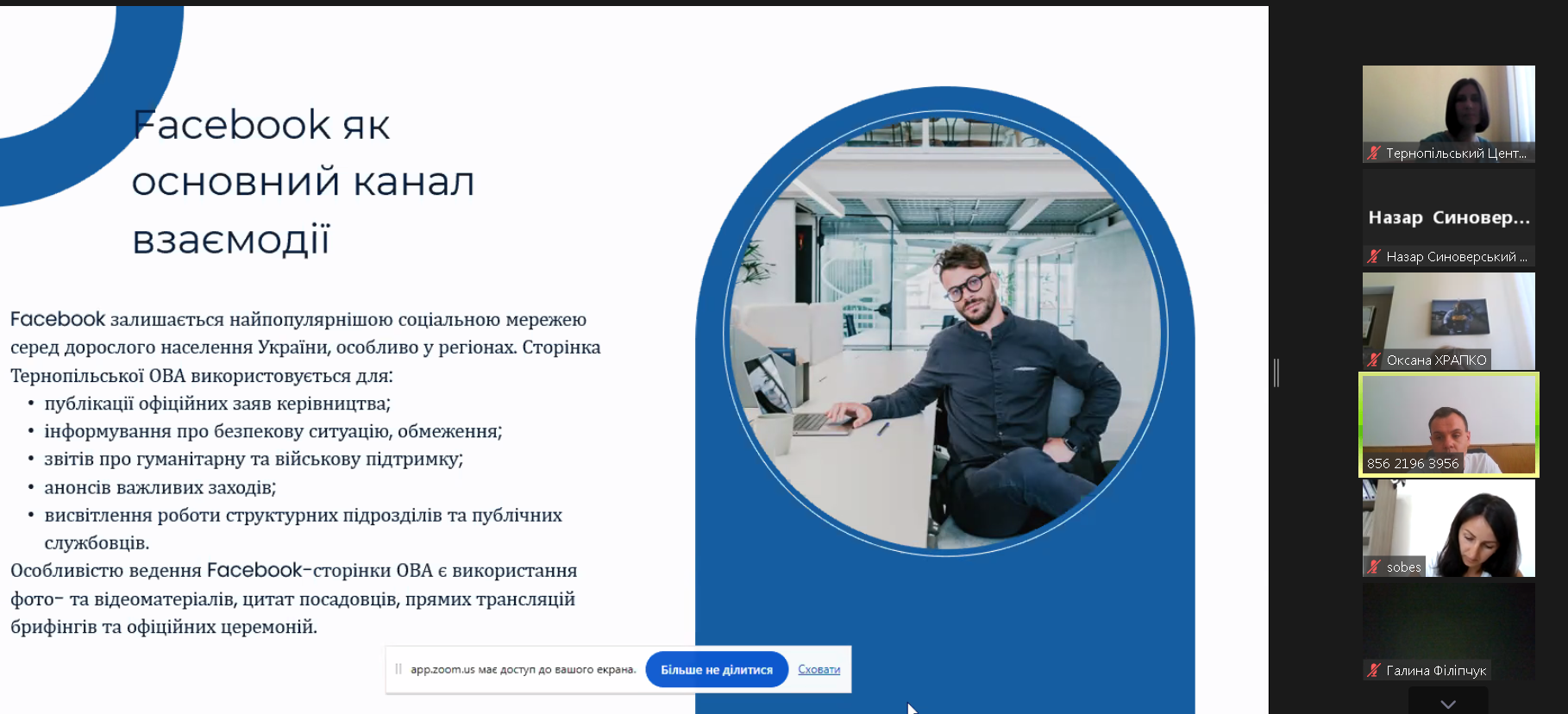This screenshot has width=1568, height=714.
Task: Click the bullet 'інформування про безпекову ситуацію, обмеження;'
Action: 273,431
